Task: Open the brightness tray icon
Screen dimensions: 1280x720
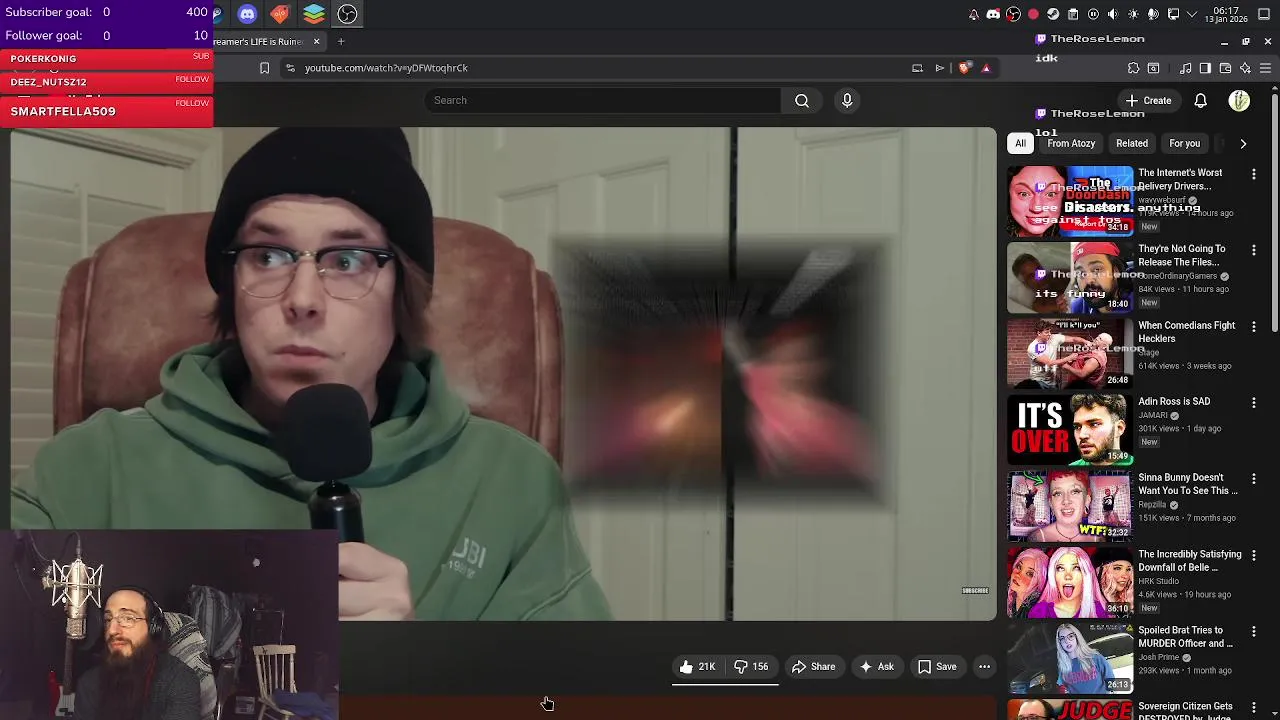Action: point(1133,14)
